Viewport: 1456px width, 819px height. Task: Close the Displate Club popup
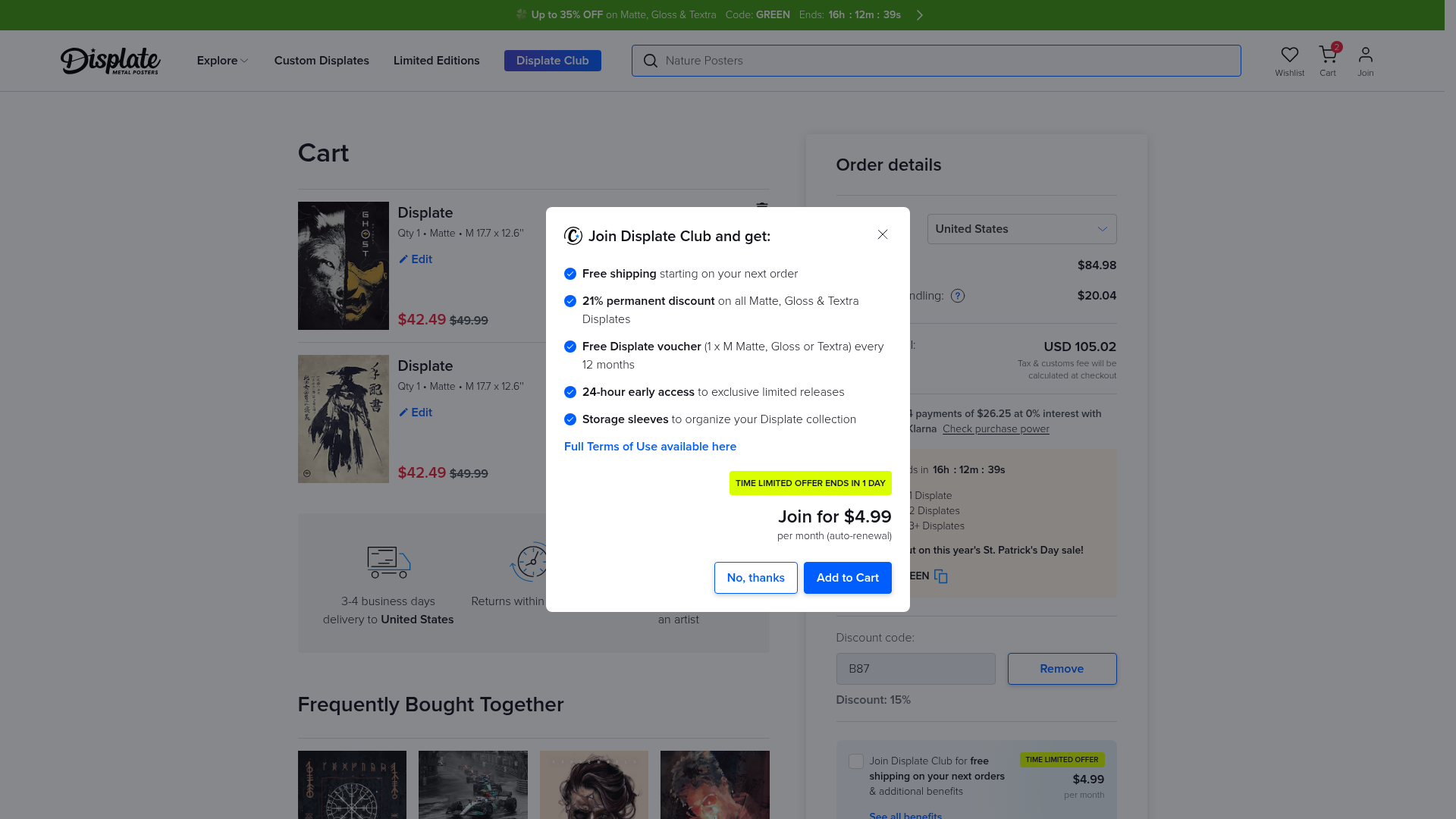pos(882,235)
